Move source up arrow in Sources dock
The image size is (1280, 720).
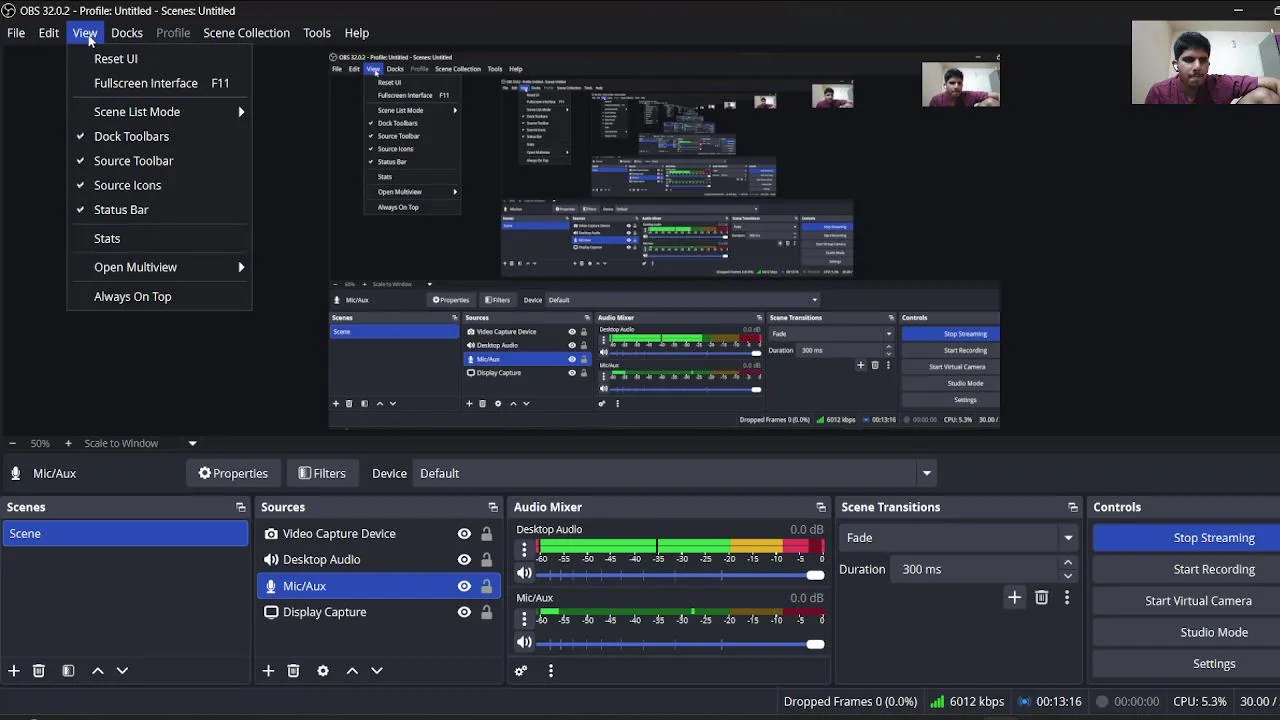[x=352, y=671]
